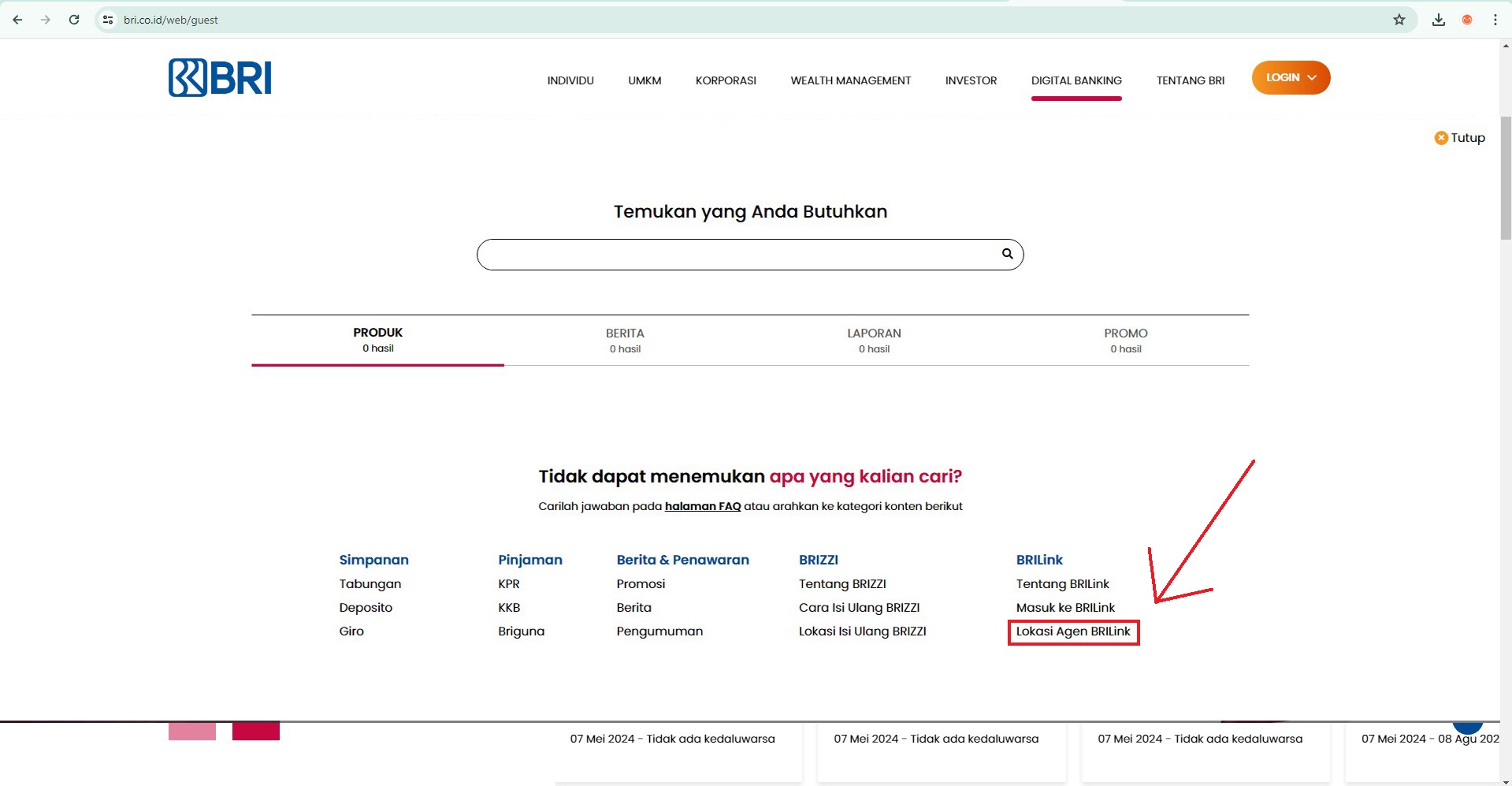
Task: Open the KORPORASI menu
Action: 726,80
